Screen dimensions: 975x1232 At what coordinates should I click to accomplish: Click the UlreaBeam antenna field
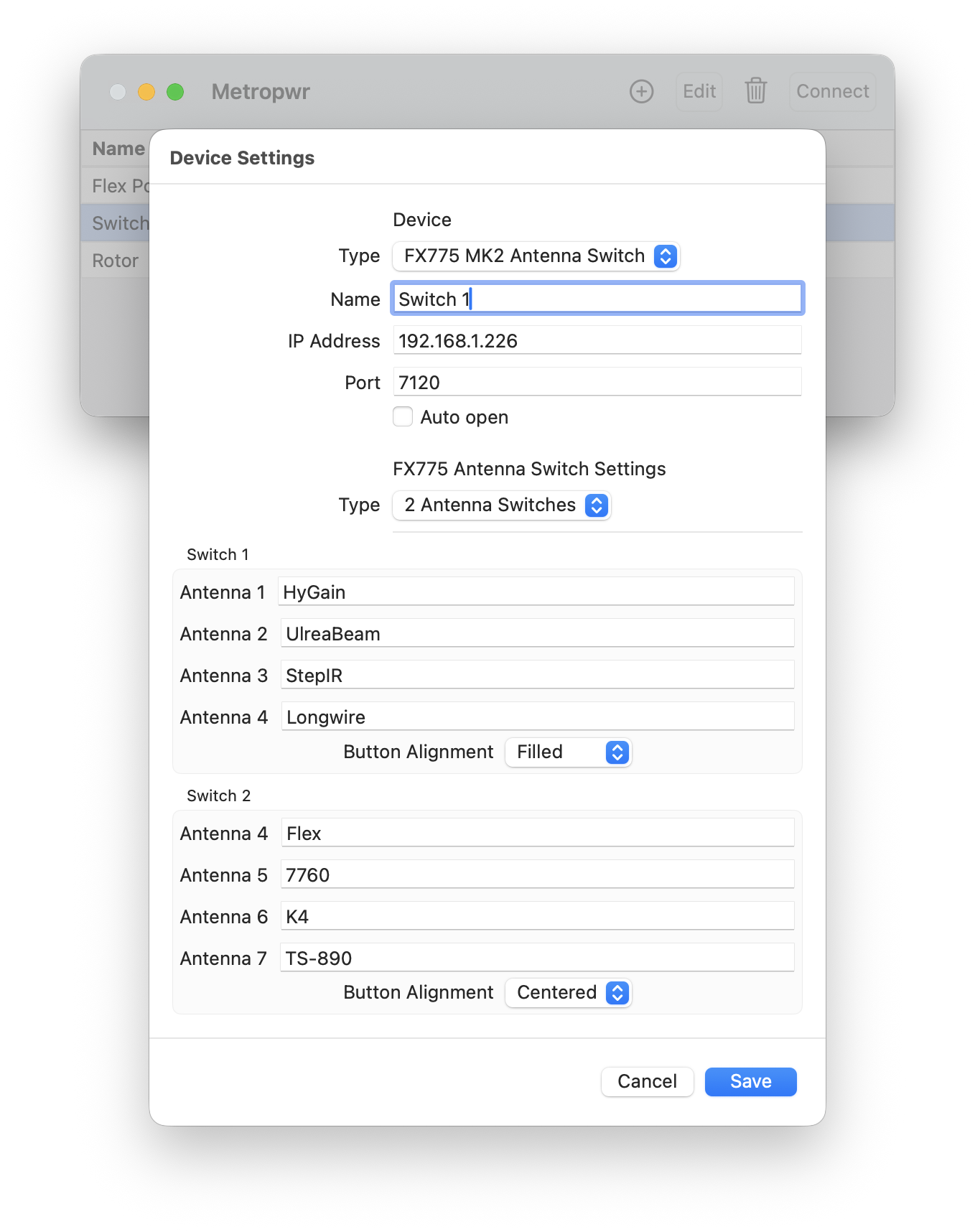point(537,634)
